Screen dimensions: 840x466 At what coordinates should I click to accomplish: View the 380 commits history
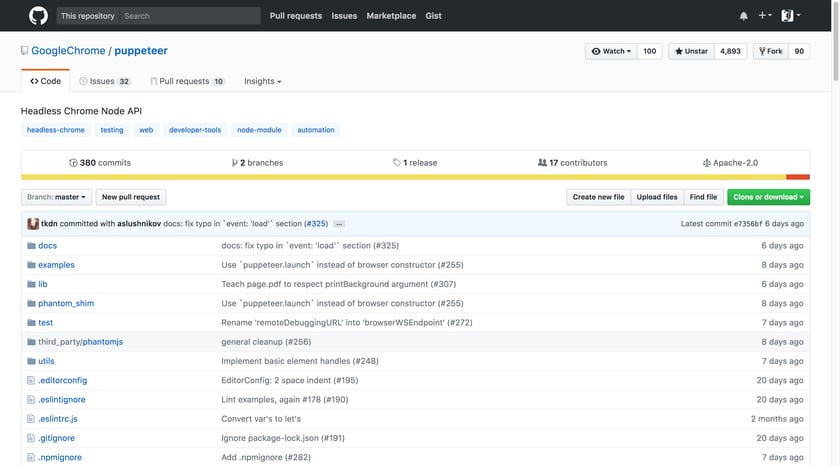click(x=100, y=163)
